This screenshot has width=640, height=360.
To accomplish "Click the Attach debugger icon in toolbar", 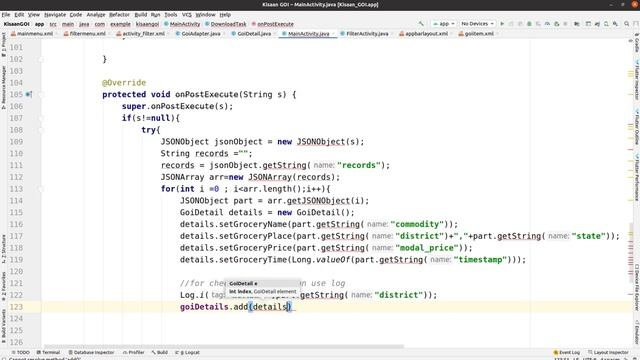I will (x=556, y=24).
